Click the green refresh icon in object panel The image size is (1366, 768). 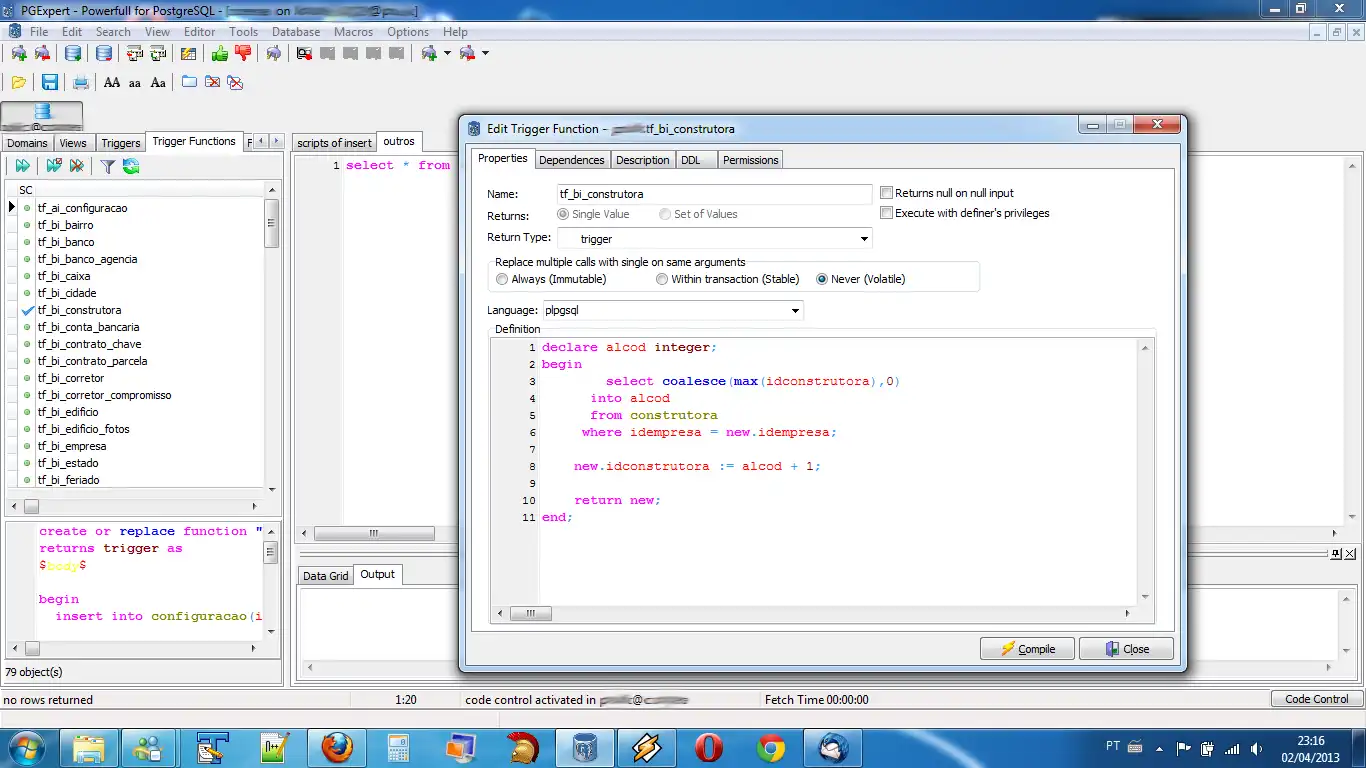tap(130, 166)
